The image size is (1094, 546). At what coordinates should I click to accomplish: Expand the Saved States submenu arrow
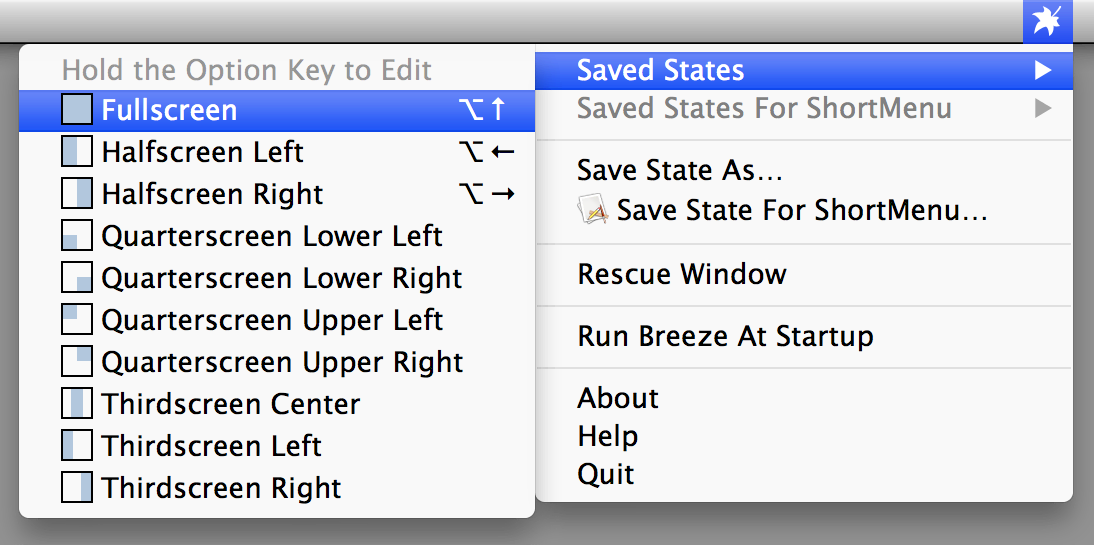click(x=1043, y=71)
